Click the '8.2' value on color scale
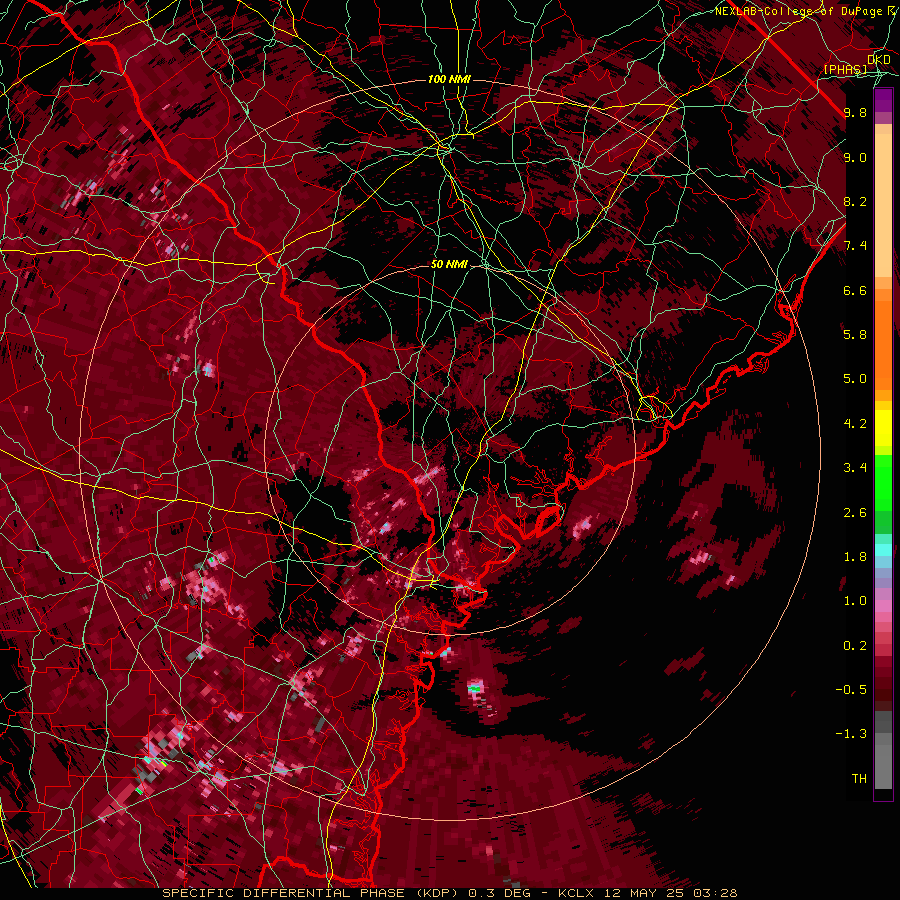Image resolution: width=900 pixels, height=900 pixels. tap(855, 201)
